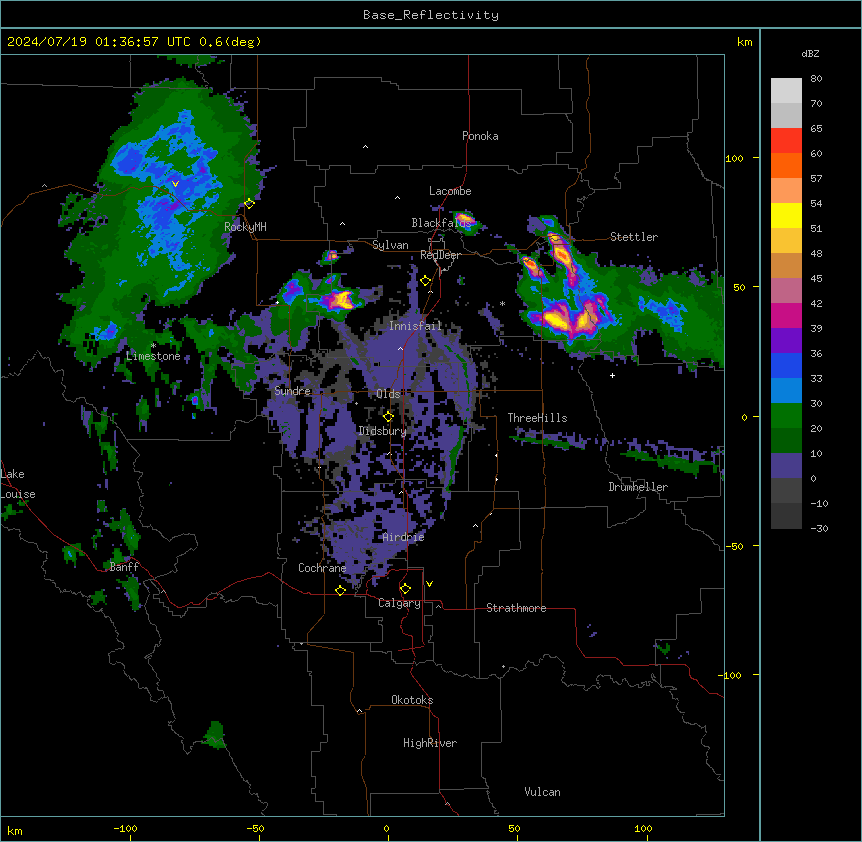Image resolution: width=862 pixels, height=842 pixels.
Task: Pick the purple 36–39 dBZ legend swatch
Action: coord(786,341)
